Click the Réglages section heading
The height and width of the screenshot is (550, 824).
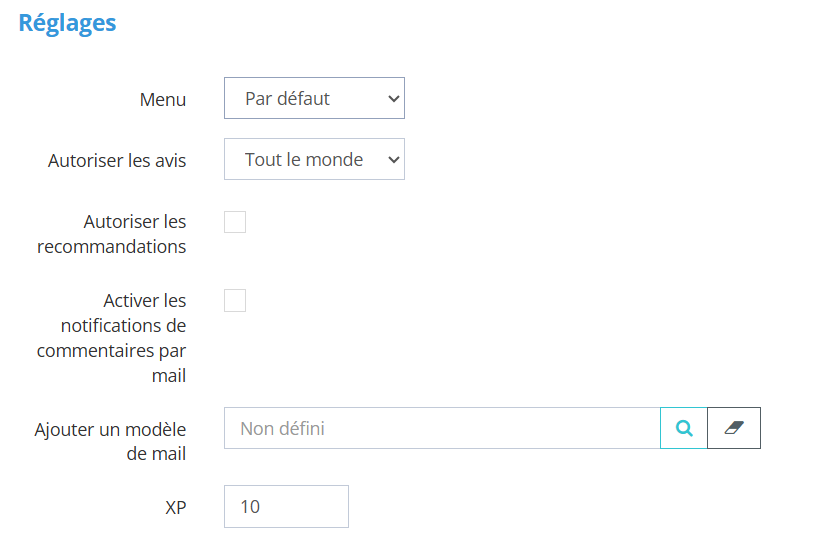[x=67, y=23]
